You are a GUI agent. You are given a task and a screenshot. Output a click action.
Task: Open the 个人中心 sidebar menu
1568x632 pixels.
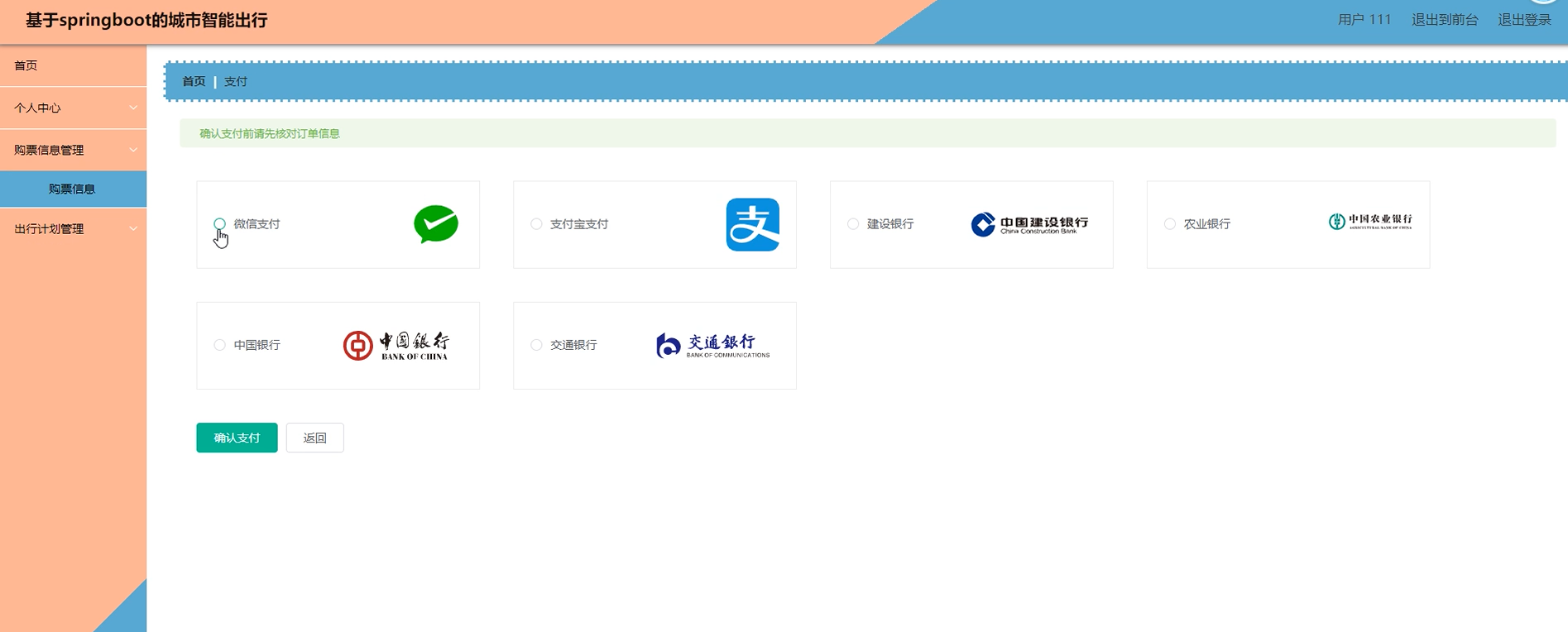click(x=73, y=108)
